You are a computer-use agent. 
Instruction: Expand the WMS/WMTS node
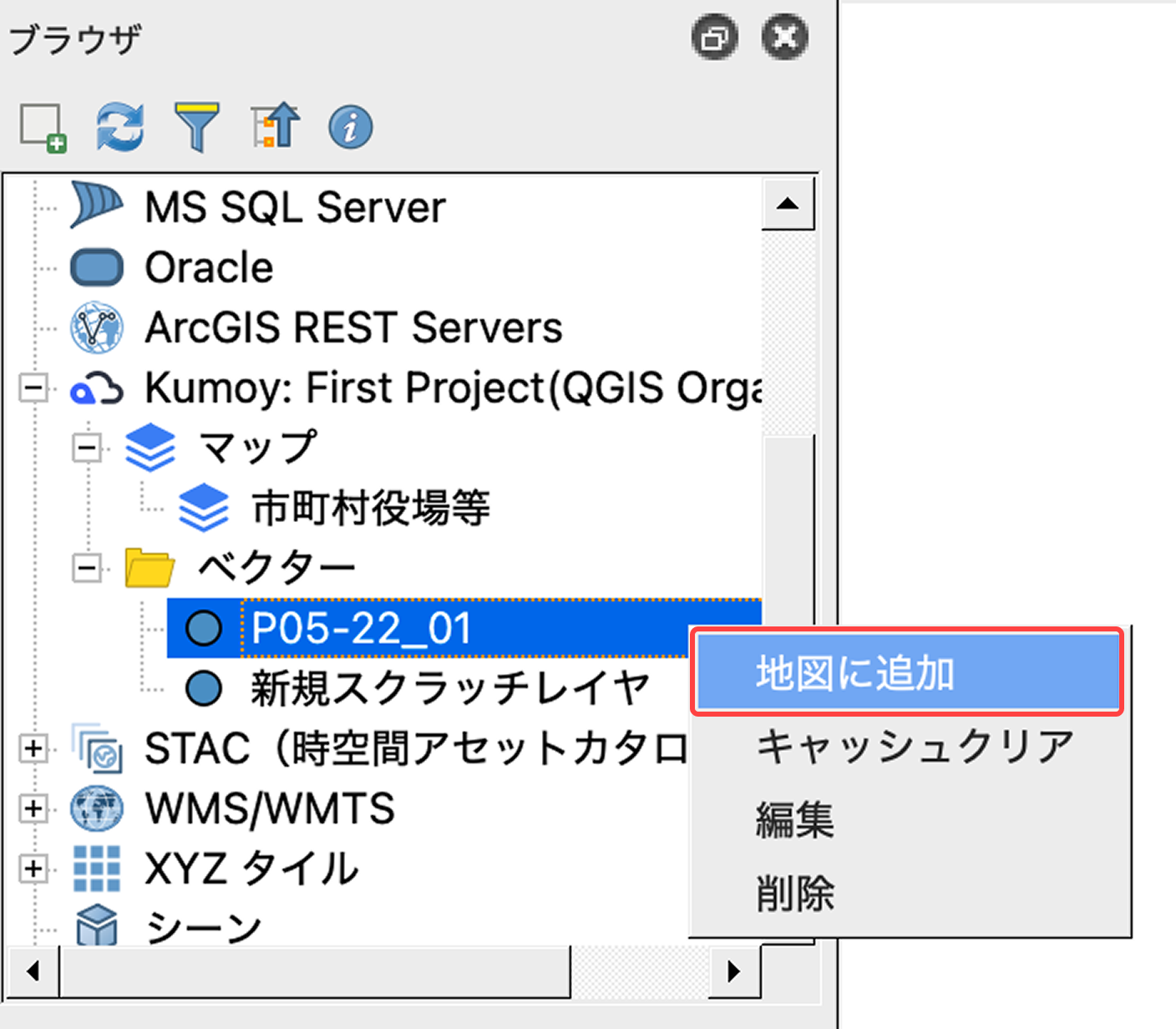[33, 808]
